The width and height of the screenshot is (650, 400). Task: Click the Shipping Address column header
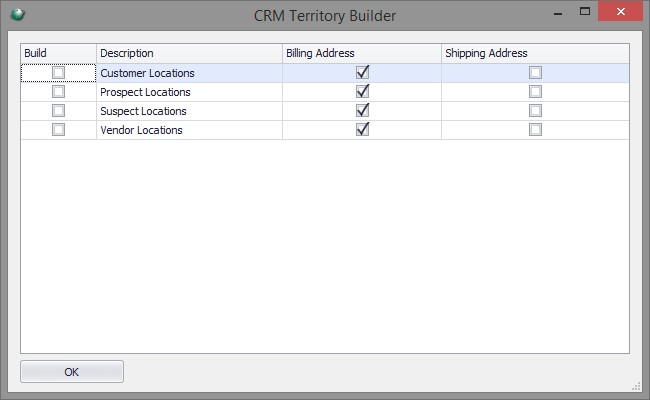coord(535,53)
